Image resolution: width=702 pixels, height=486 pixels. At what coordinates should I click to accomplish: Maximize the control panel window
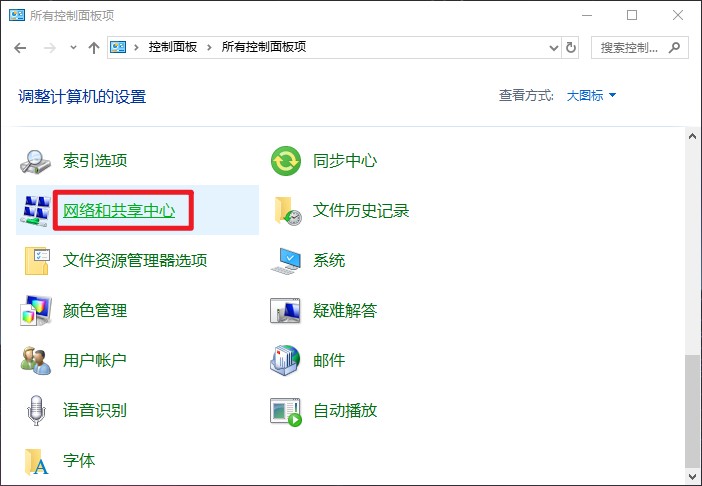pyautogui.click(x=632, y=16)
